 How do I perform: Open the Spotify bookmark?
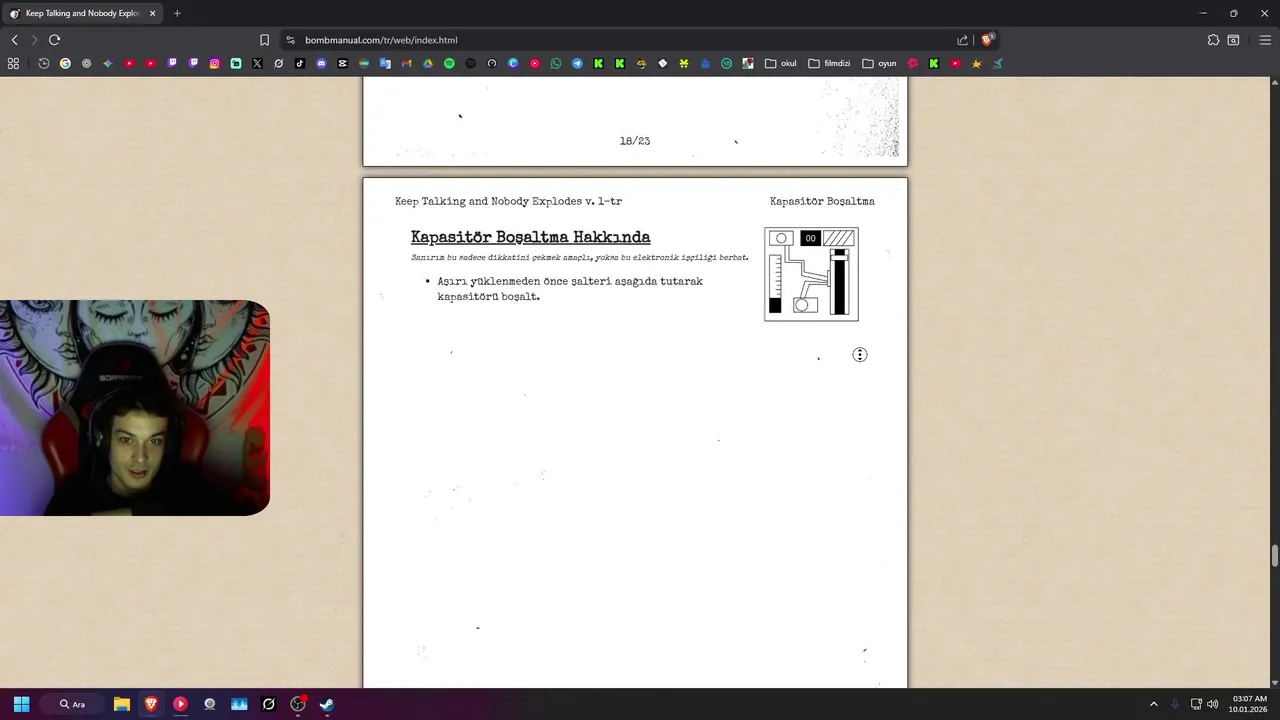point(449,63)
